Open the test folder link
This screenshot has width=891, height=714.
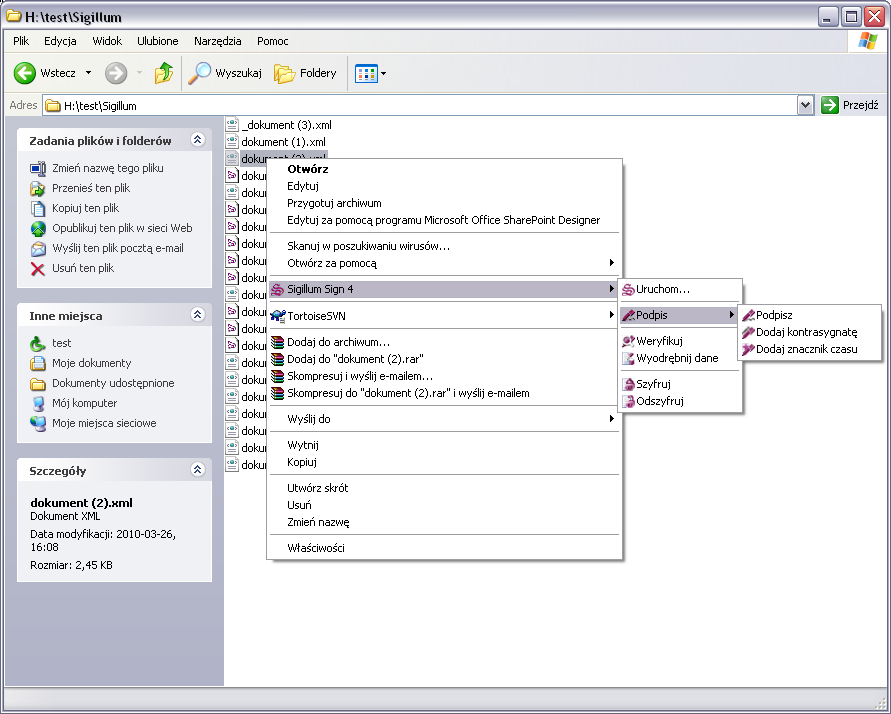(61, 343)
